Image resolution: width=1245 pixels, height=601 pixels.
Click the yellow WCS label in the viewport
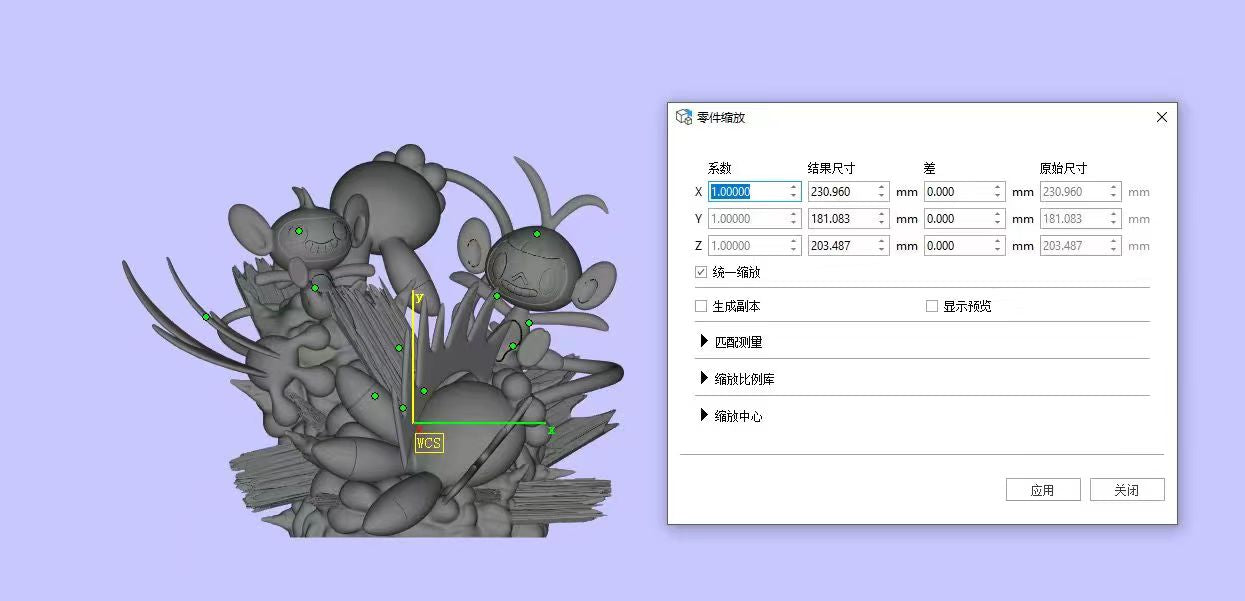pyautogui.click(x=429, y=443)
